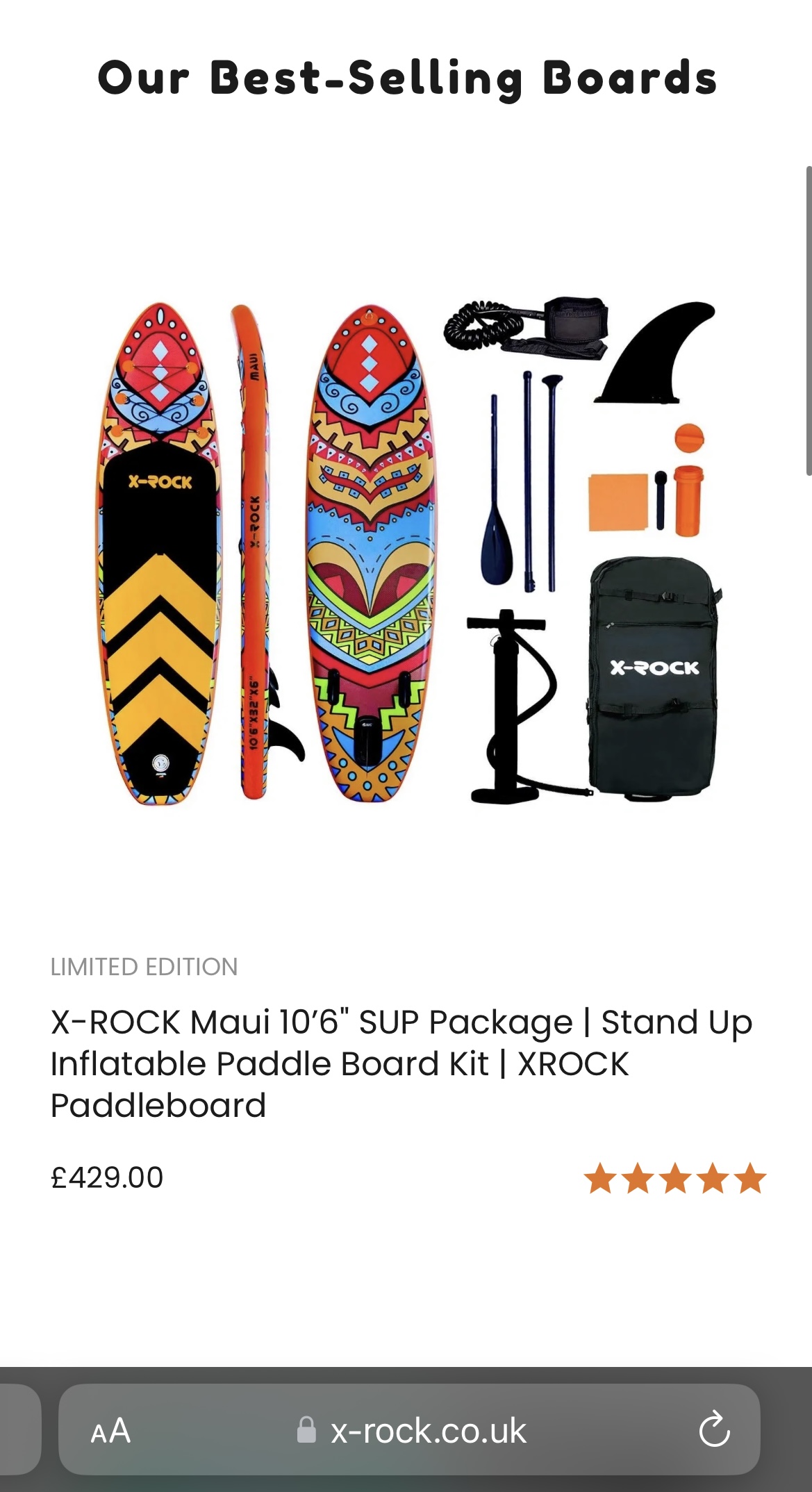Tap the padlock icon in address bar
812x1492 pixels.
pos(306,1430)
